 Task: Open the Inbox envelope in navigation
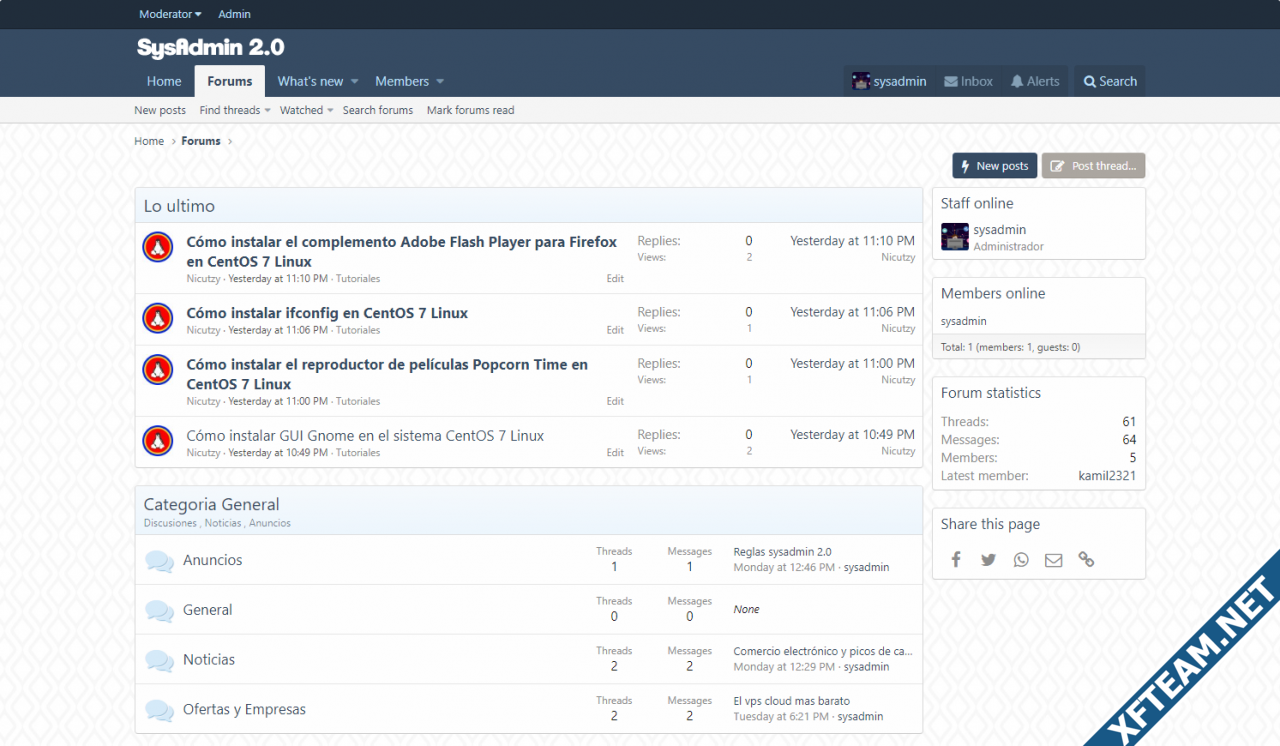969,81
